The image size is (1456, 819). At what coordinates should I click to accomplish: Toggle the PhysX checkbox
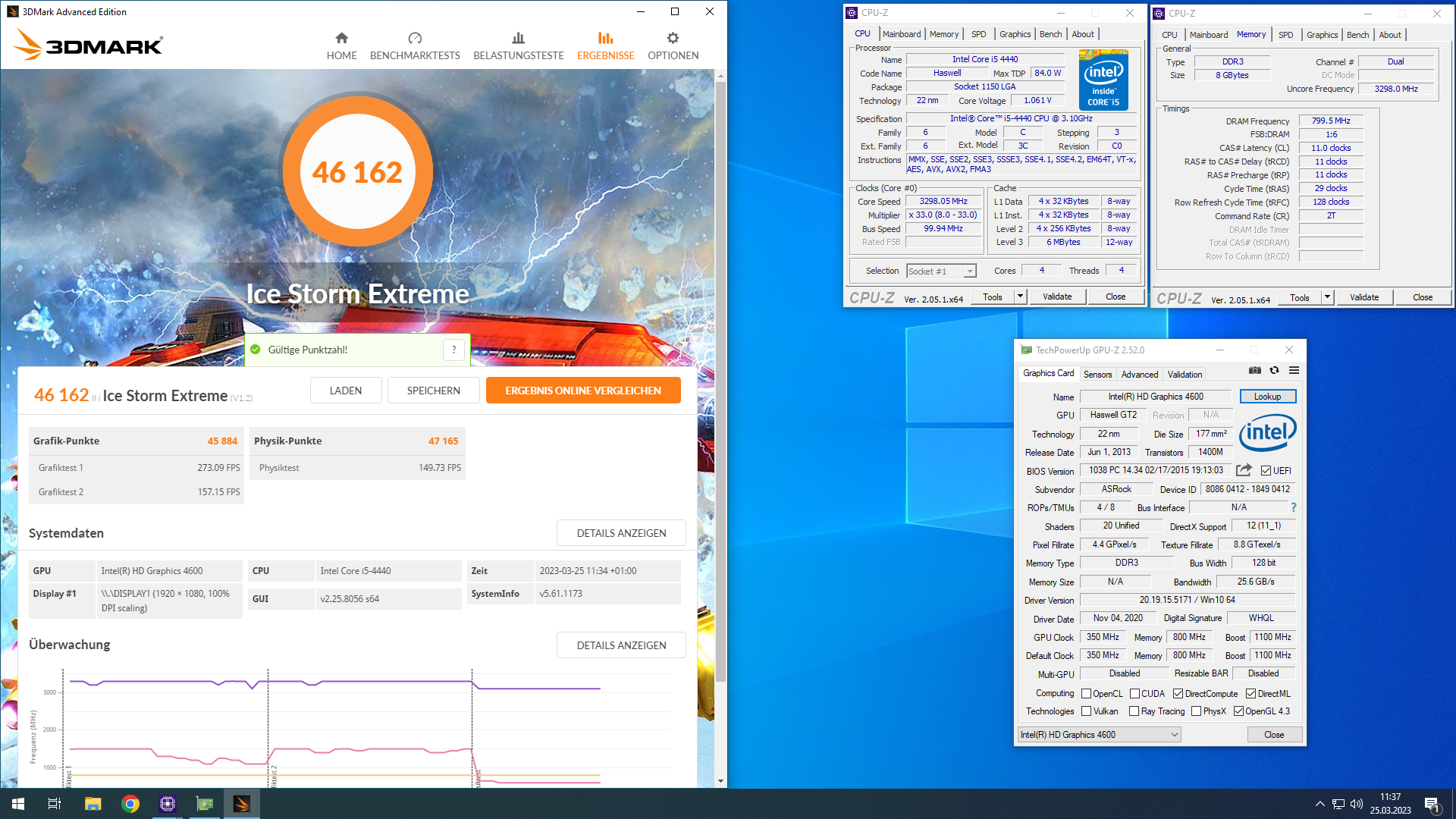pyautogui.click(x=1196, y=711)
